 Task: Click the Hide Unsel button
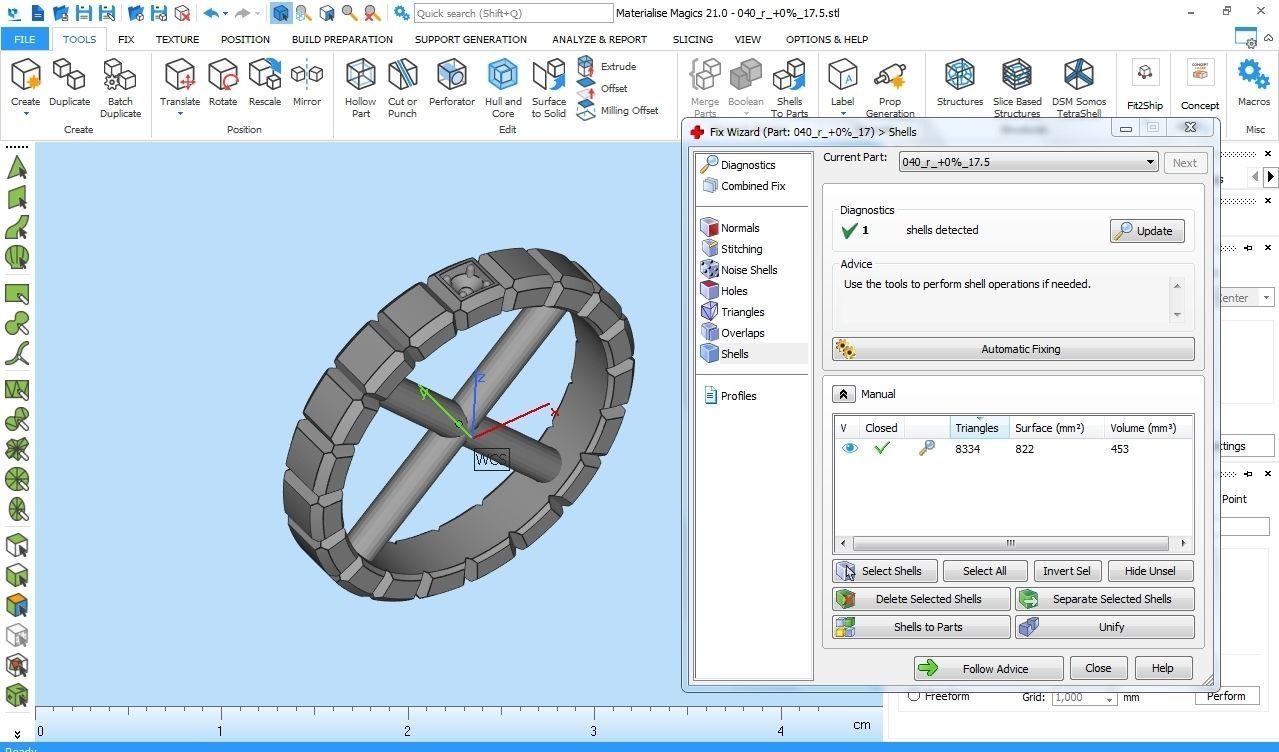point(1150,571)
